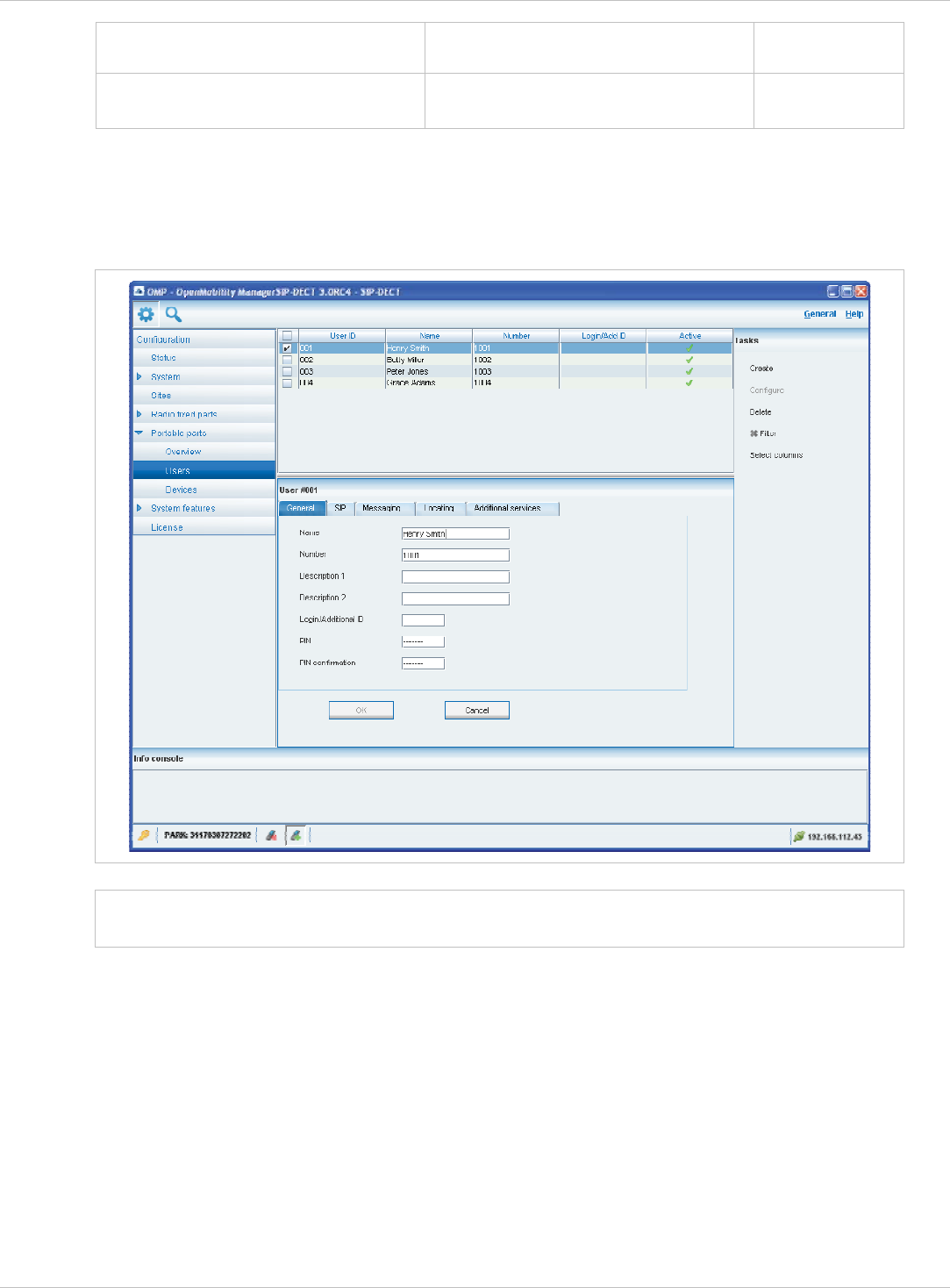Toggle the select-all checkbox in table header
Screen dimensions: 950x1288
tap(287, 336)
